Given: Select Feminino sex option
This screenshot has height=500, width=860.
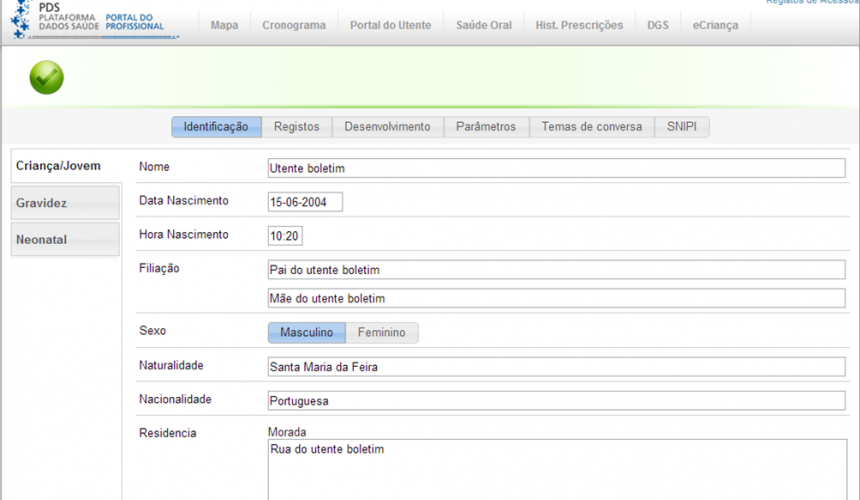Looking at the screenshot, I should [382, 333].
